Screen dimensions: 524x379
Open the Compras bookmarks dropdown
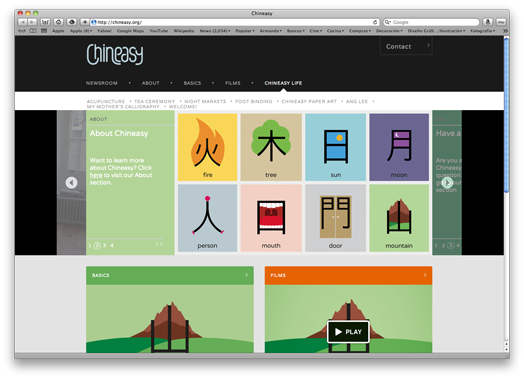360,31
